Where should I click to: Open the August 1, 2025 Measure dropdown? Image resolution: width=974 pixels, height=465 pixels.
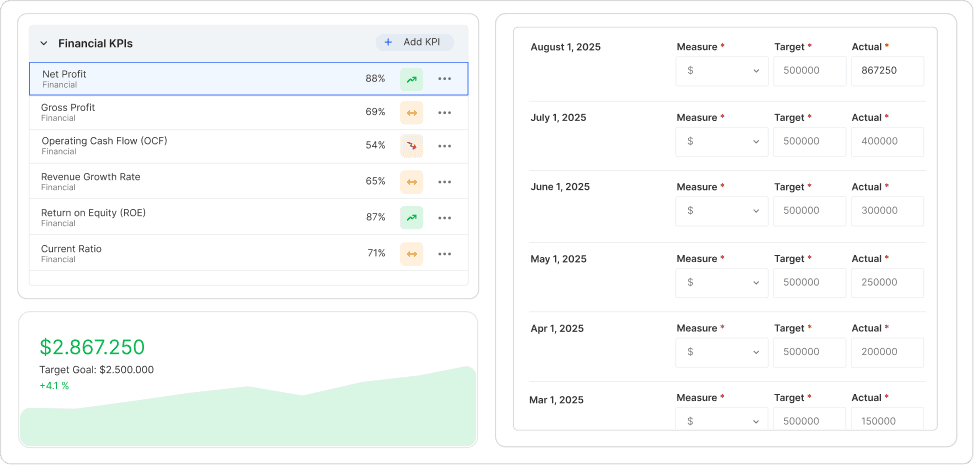[x=722, y=71]
